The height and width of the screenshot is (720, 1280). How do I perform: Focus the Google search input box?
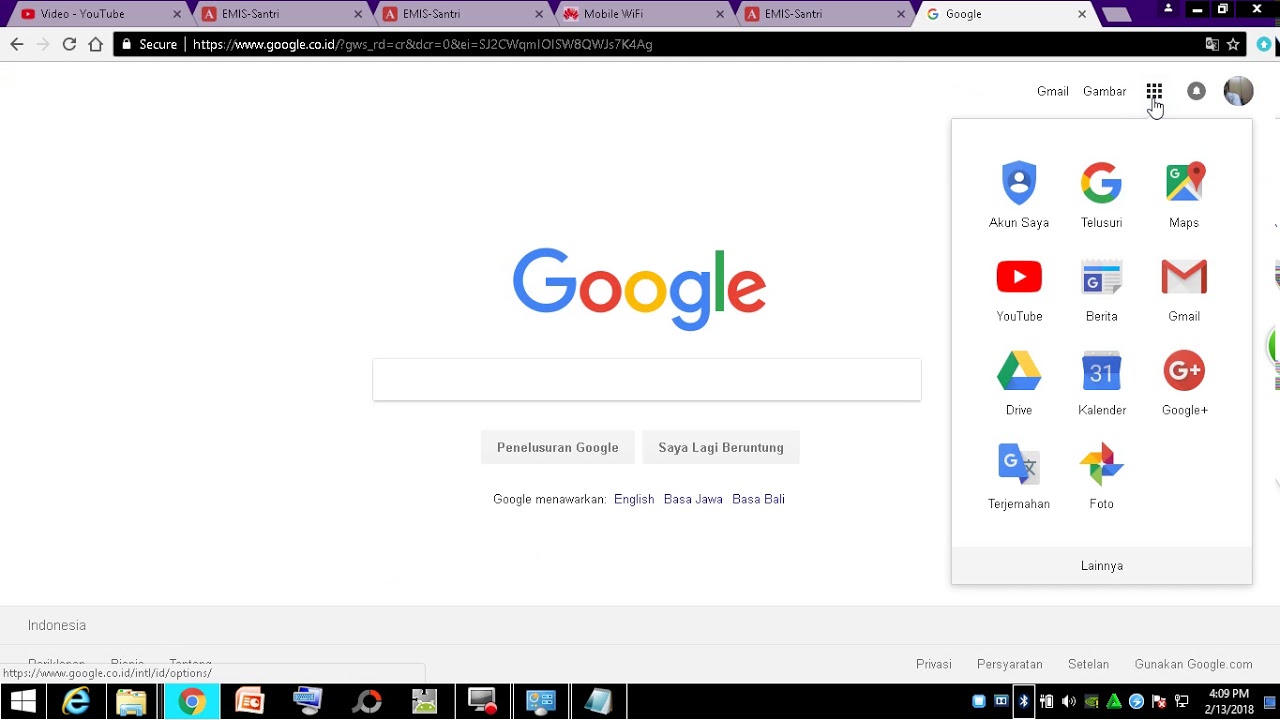click(x=646, y=380)
